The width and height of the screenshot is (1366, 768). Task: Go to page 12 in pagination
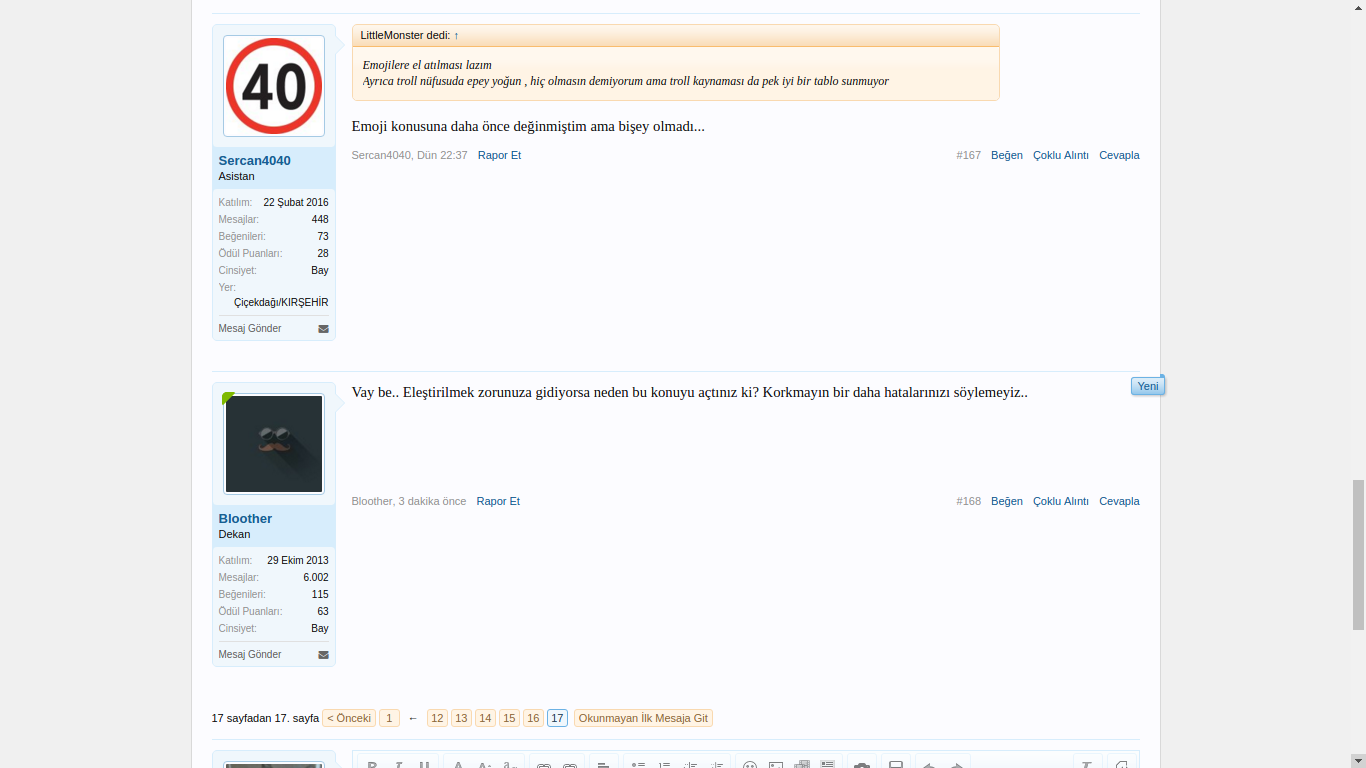437,718
